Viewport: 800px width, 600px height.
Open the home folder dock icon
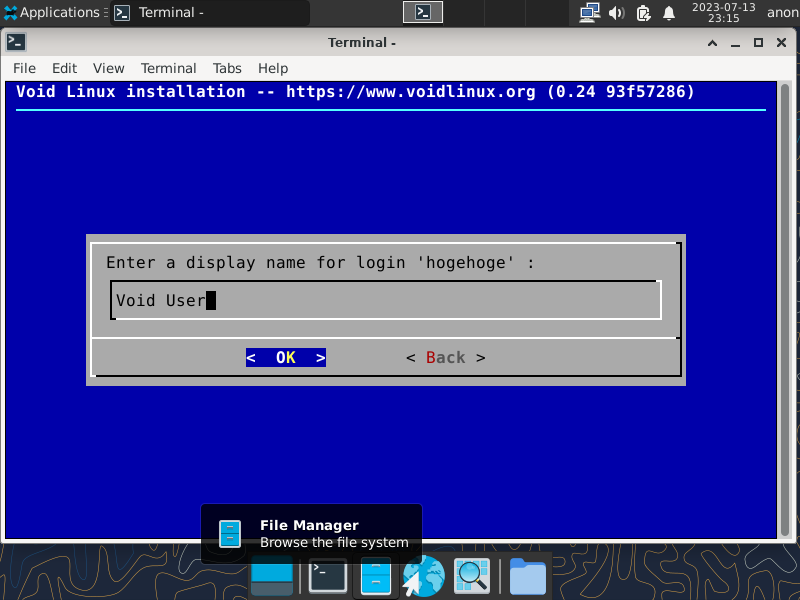(x=528, y=577)
